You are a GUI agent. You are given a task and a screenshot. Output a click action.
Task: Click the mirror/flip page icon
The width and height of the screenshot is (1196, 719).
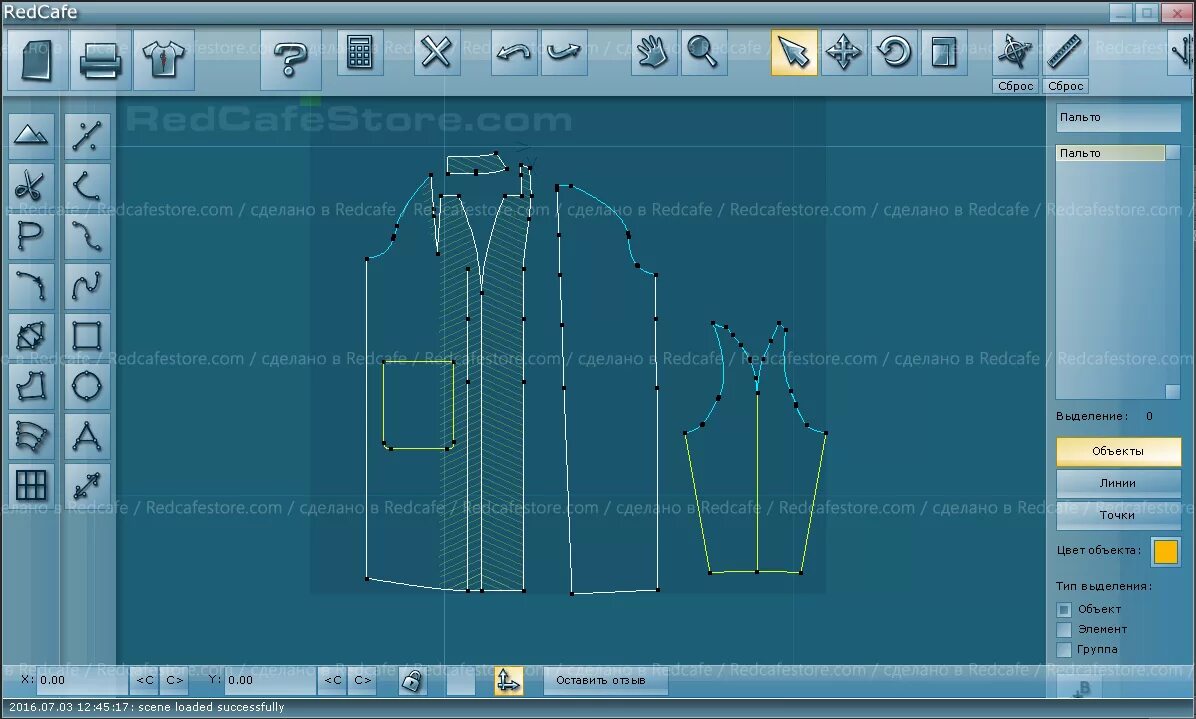[944, 52]
